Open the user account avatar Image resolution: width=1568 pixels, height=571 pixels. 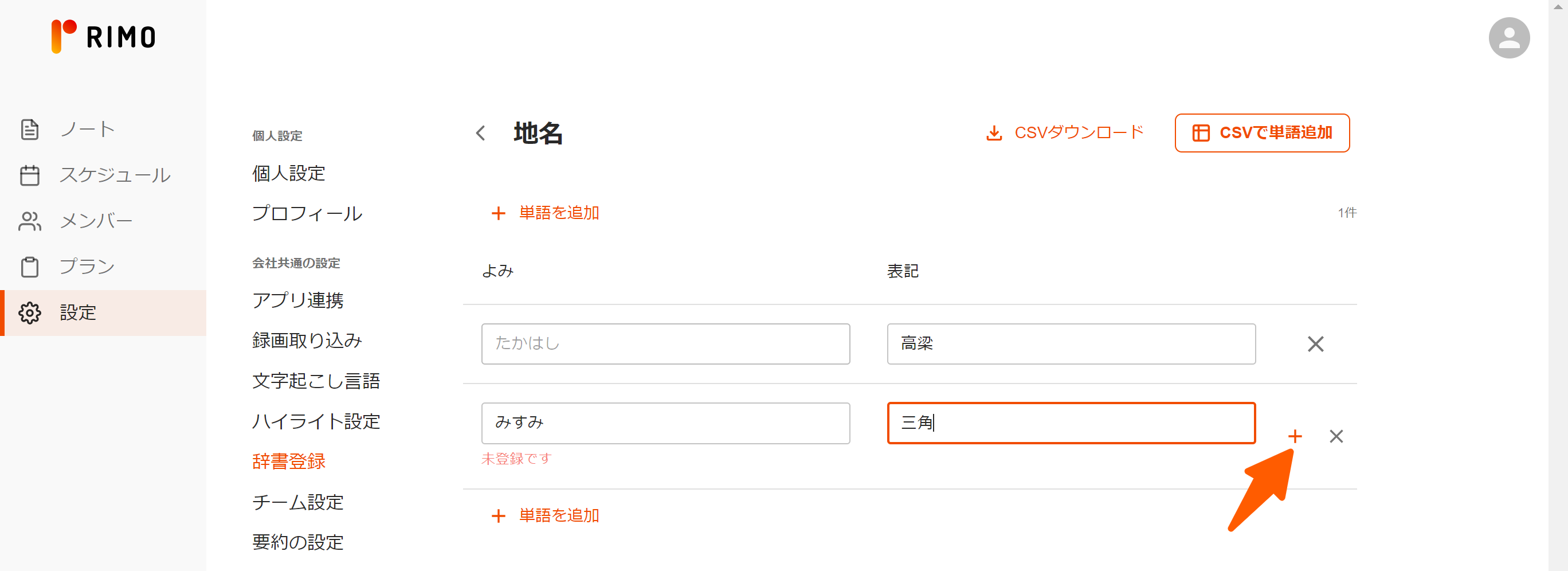[1508, 38]
